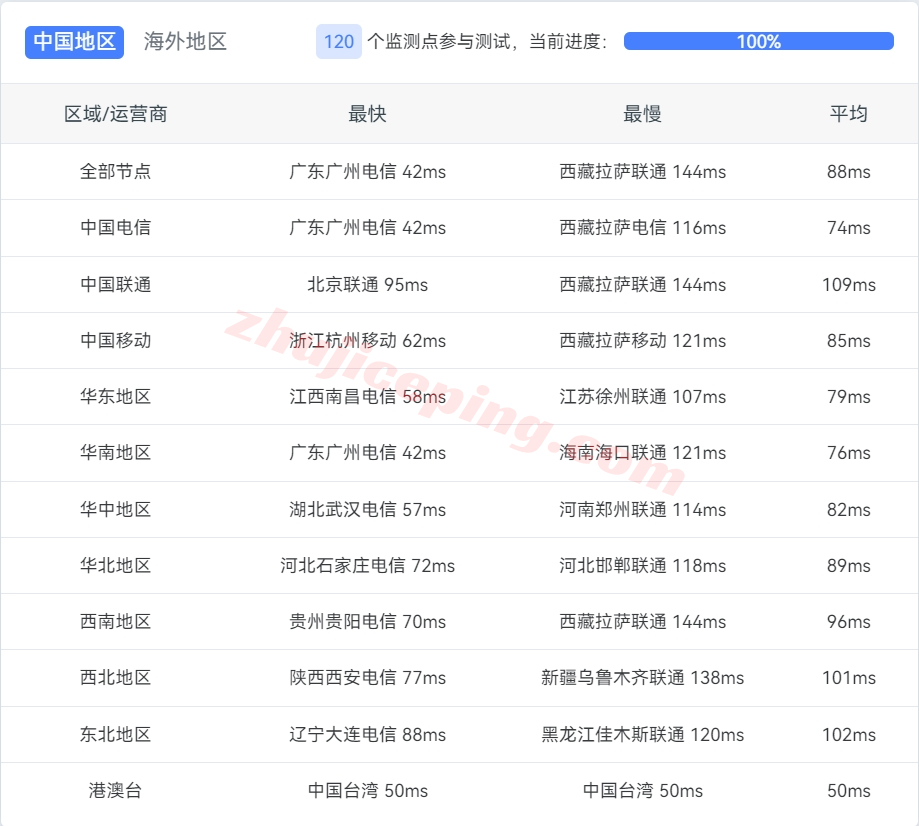Select the 华中地区 row label

tap(115, 509)
